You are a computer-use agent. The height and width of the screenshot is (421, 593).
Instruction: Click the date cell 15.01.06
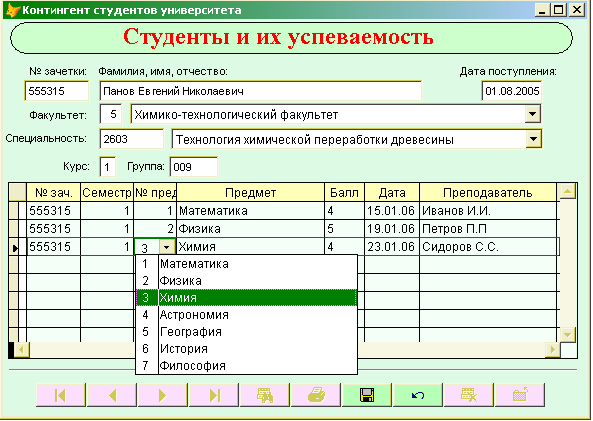point(392,211)
